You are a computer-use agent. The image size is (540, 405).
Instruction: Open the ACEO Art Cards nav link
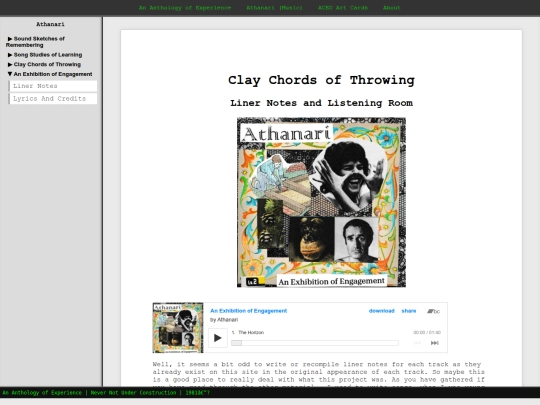343,8
